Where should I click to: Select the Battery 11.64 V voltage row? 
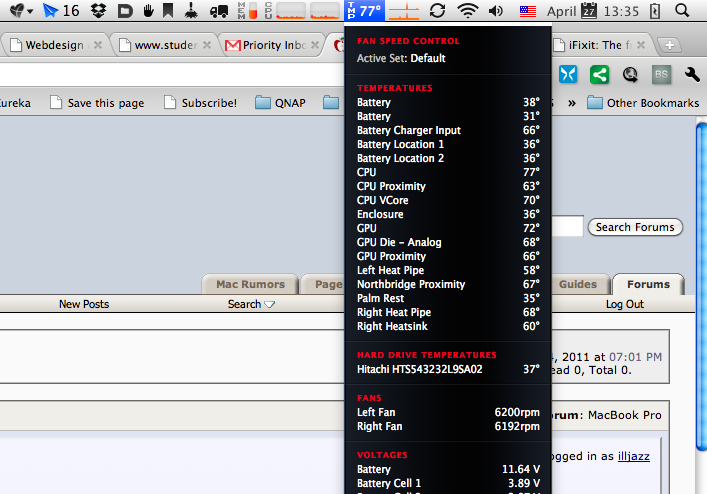[x=448, y=469]
